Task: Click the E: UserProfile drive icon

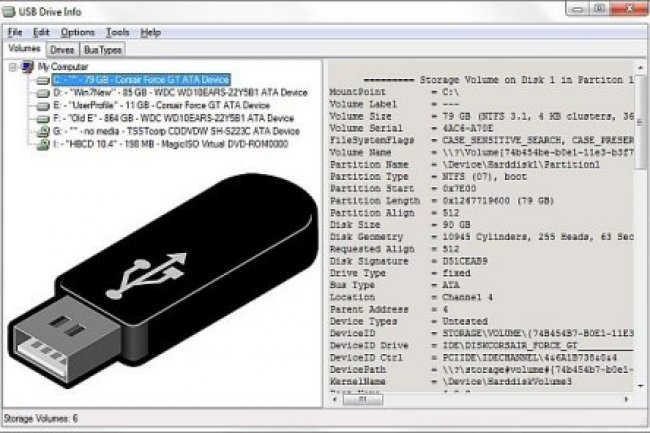Action: [43, 106]
